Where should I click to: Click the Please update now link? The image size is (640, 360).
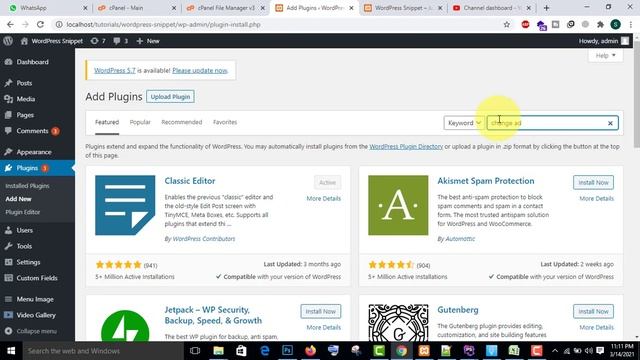click(200, 70)
